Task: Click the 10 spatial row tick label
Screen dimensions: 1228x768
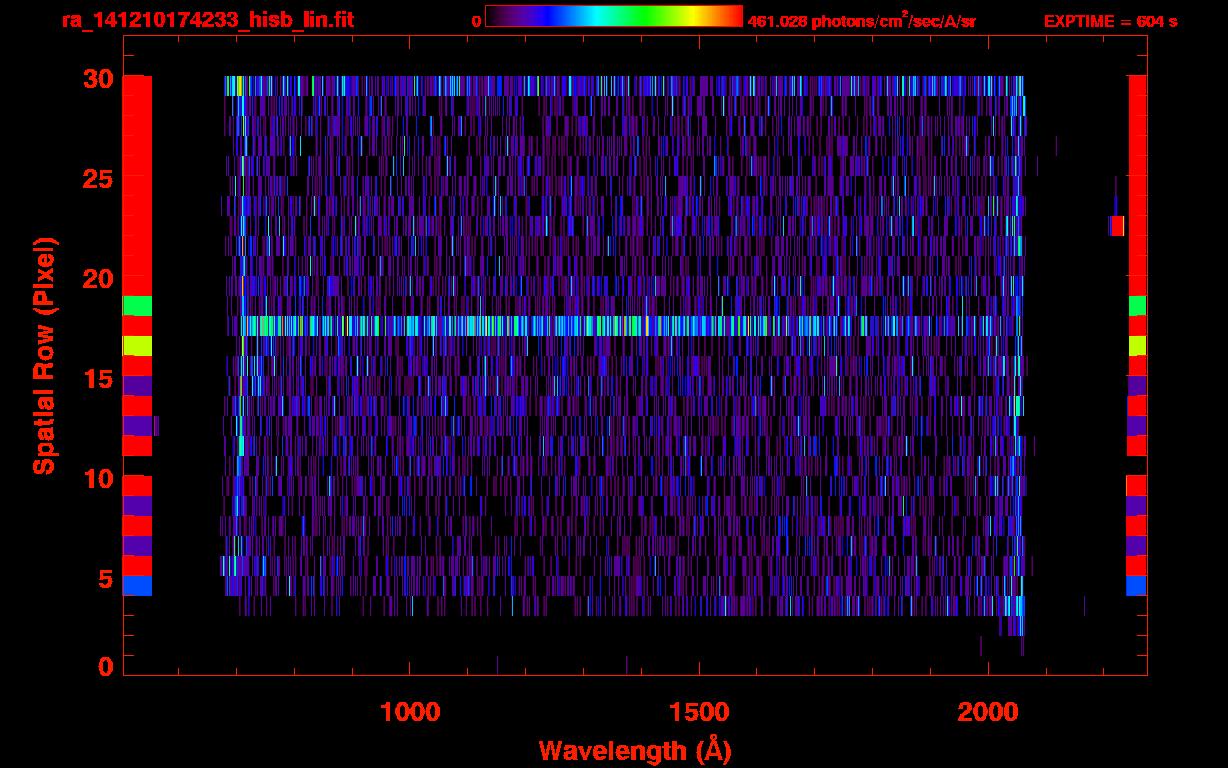Action: tap(98, 478)
